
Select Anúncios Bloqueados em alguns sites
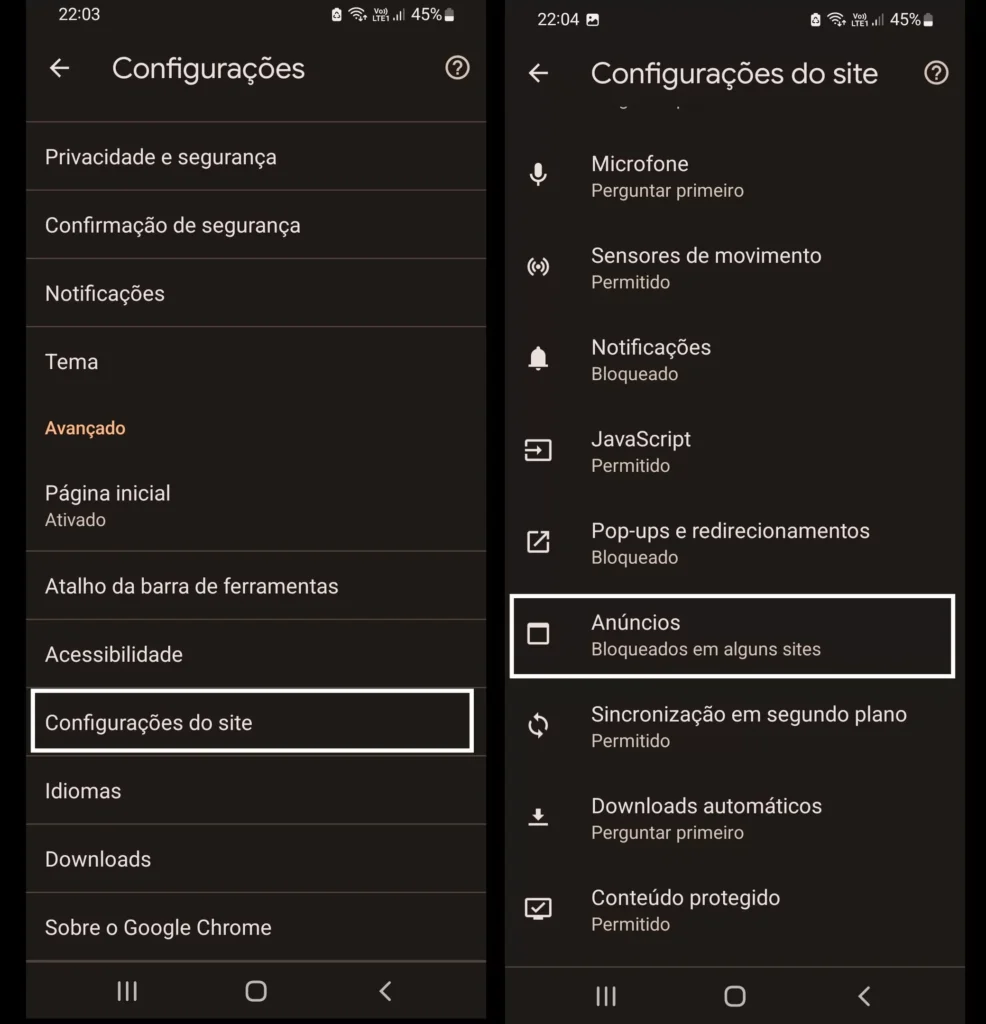732,635
